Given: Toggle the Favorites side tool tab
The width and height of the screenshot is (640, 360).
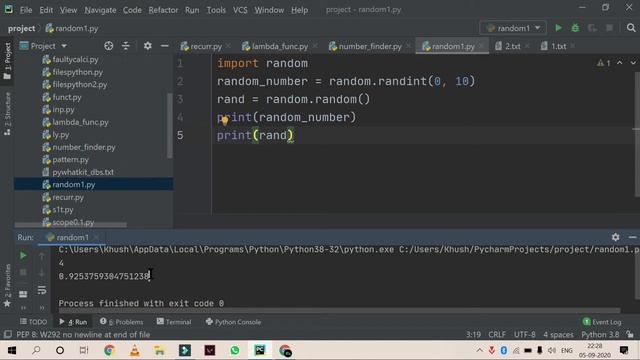Looking at the screenshot, I should pyautogui.click(x=7, y=285).
